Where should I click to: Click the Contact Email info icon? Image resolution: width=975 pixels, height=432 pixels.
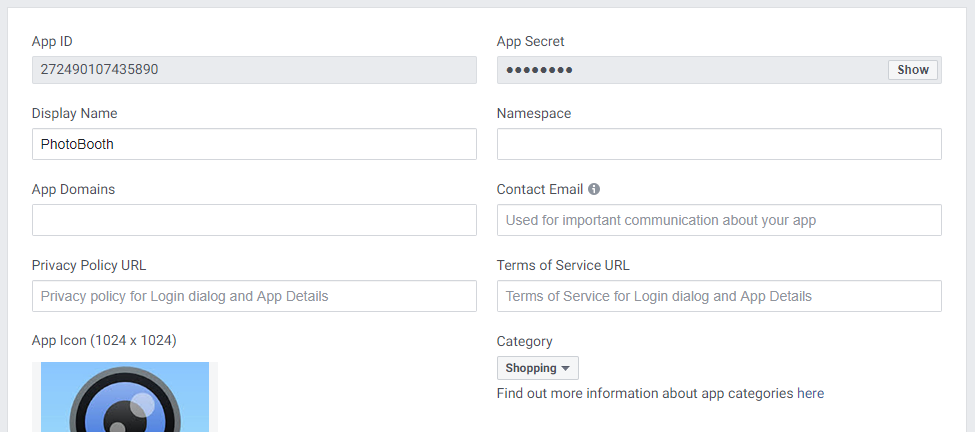click(594, 189)
